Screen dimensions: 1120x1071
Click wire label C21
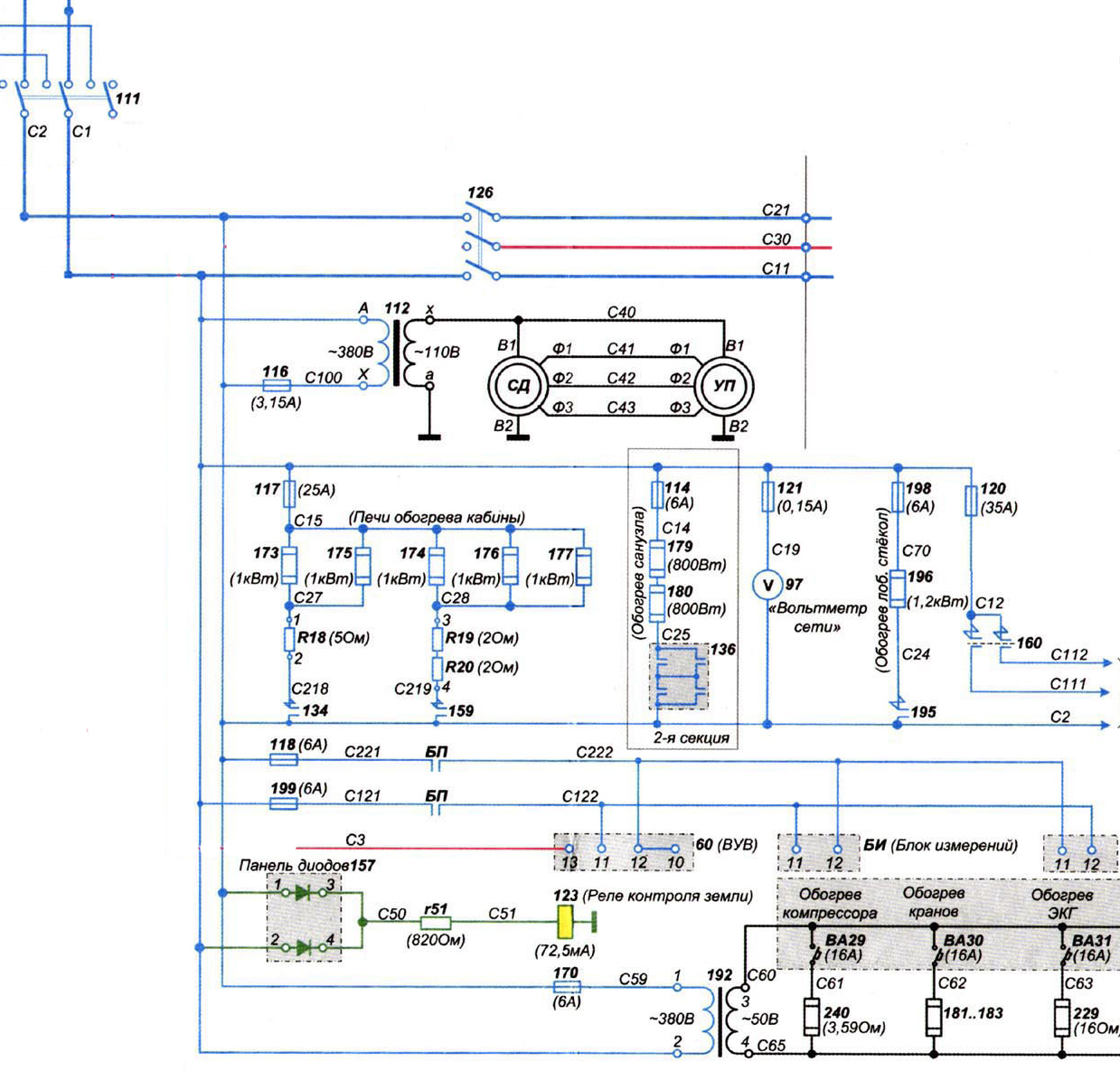[x=776, y=210]
